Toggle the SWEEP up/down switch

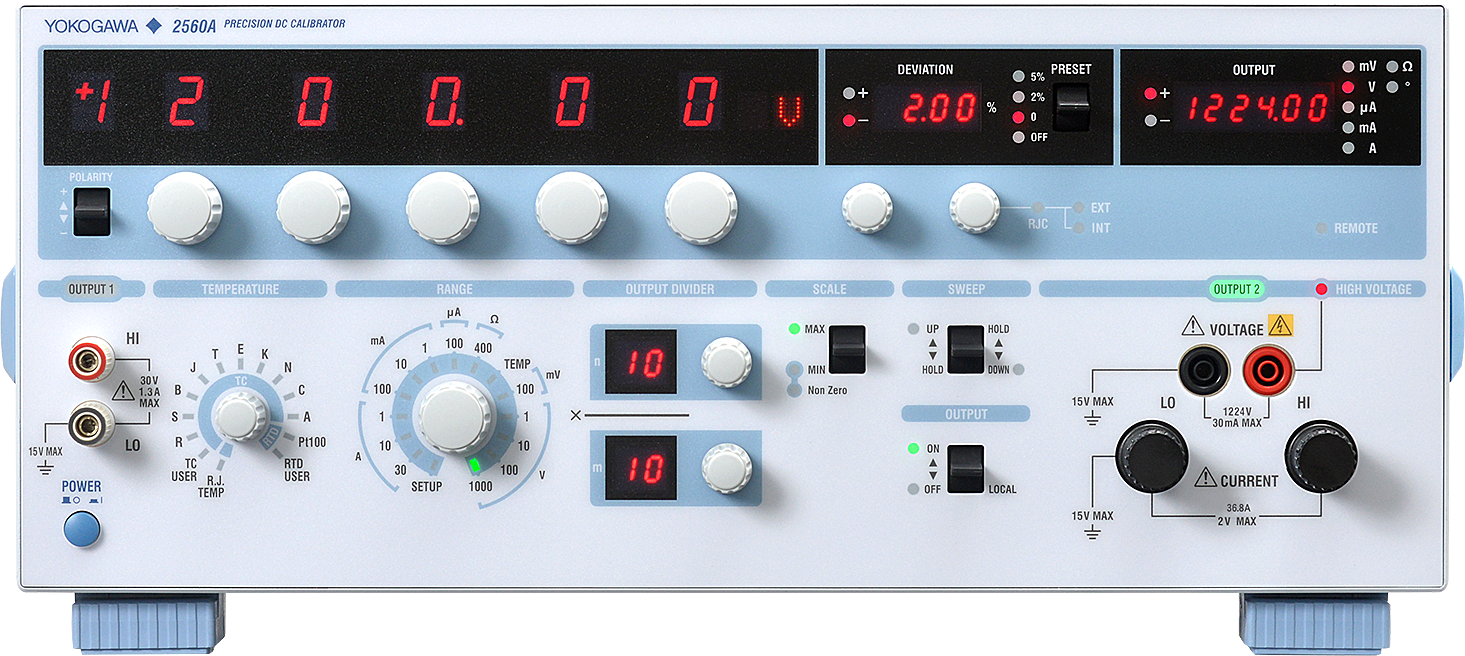coord(965,348)
